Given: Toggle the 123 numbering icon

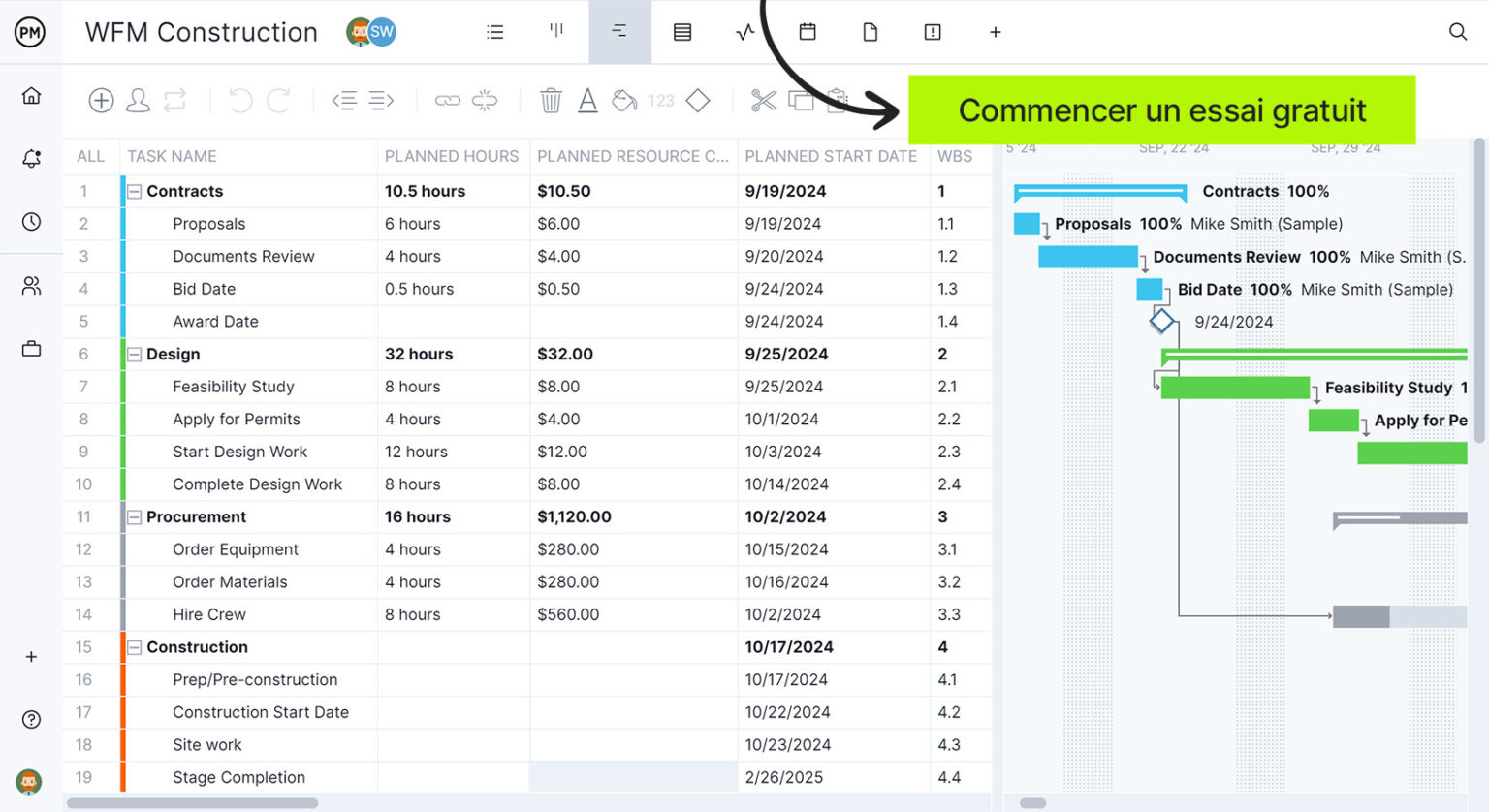Looking at the screenshot, I should pyautogui.click(x=661, y=100).
